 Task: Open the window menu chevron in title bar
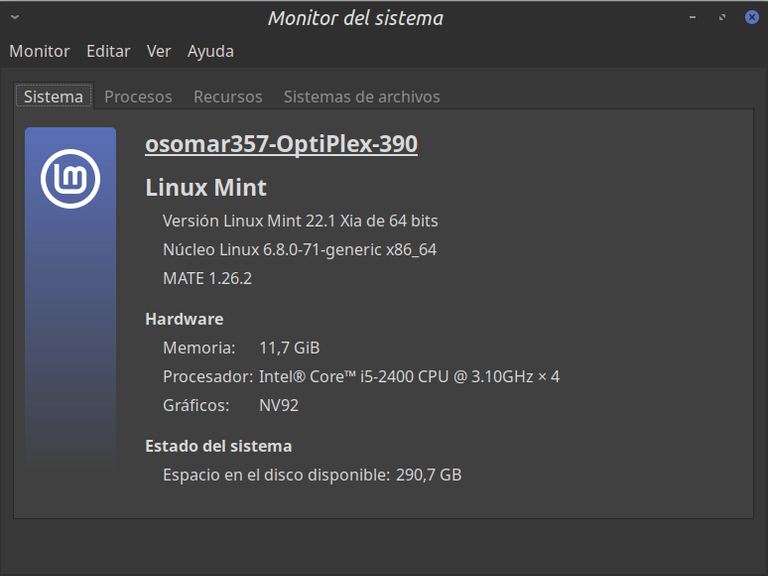tap(15, 17)
